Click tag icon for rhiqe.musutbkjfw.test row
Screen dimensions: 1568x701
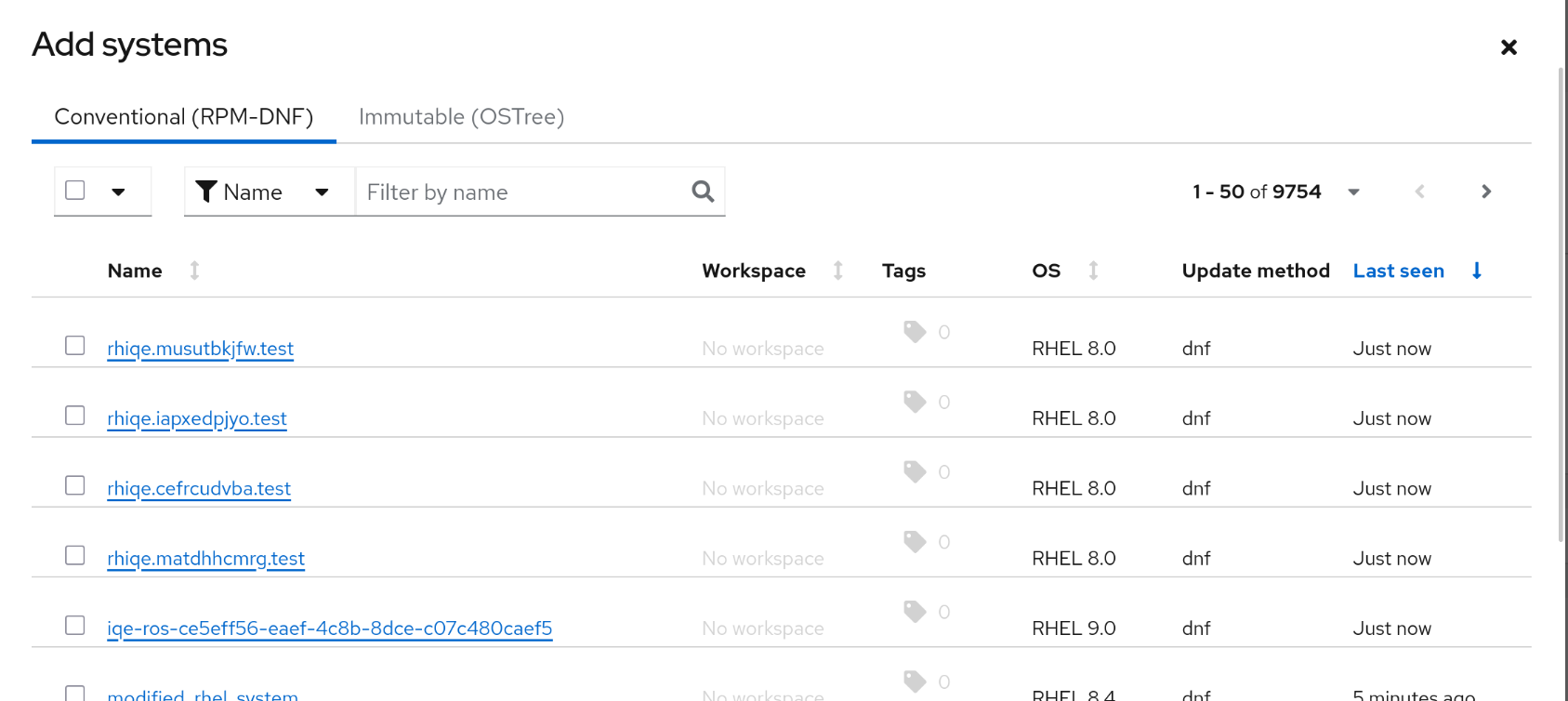(915, 332)
